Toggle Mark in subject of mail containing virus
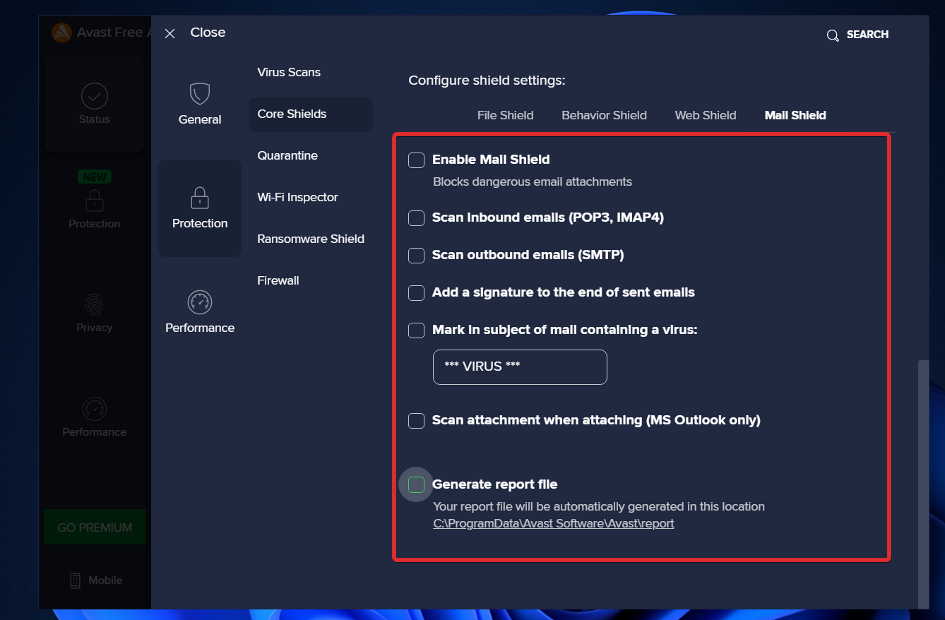Viewport: 945px width, 620px height. tap(416, 330)
